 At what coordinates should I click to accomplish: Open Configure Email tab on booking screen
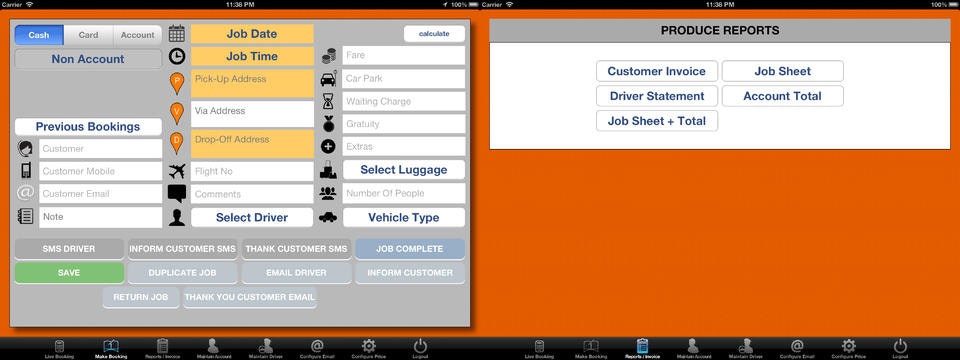[x=317, y=349]
